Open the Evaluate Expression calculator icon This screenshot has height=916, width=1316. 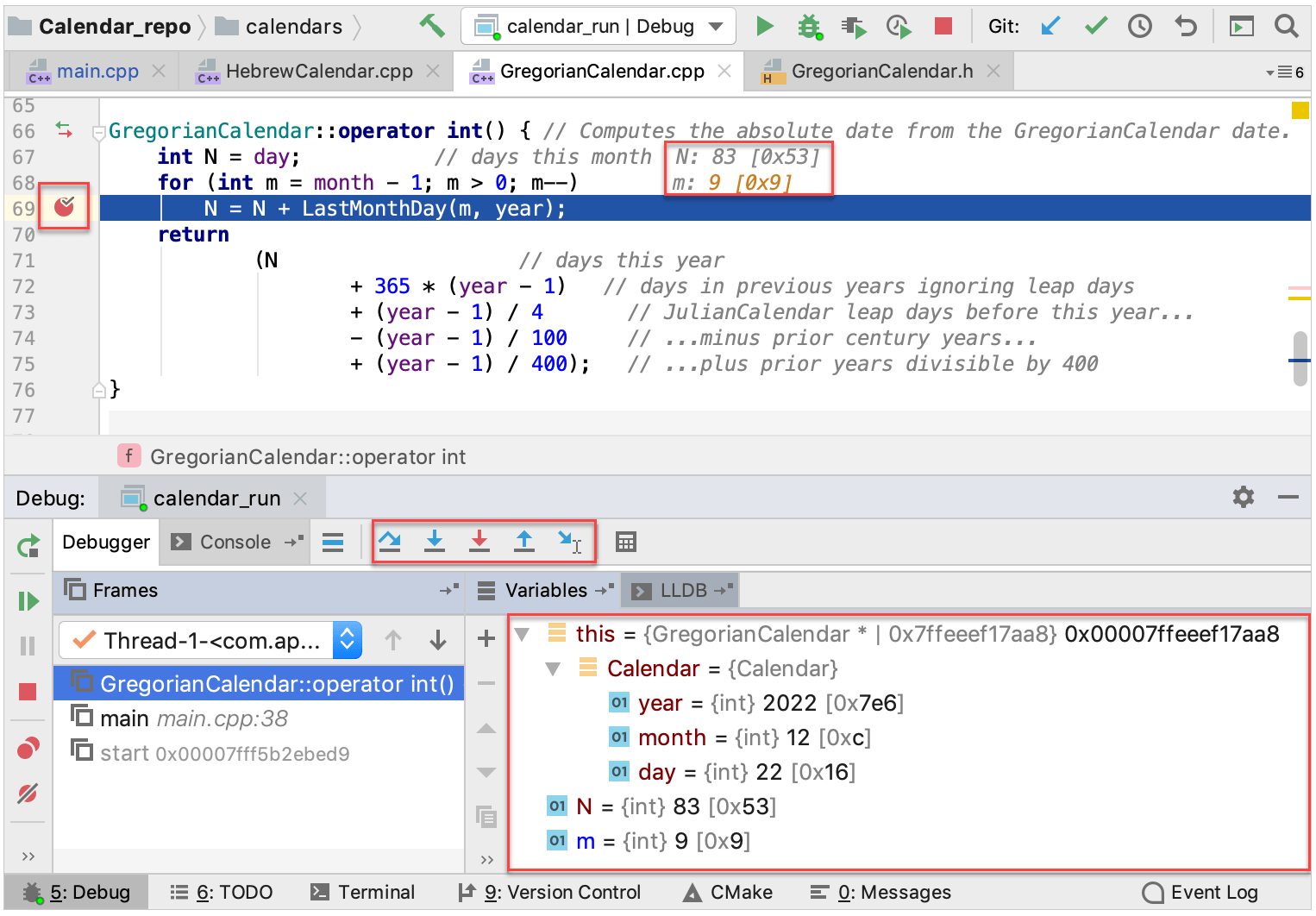click(625, 542)
